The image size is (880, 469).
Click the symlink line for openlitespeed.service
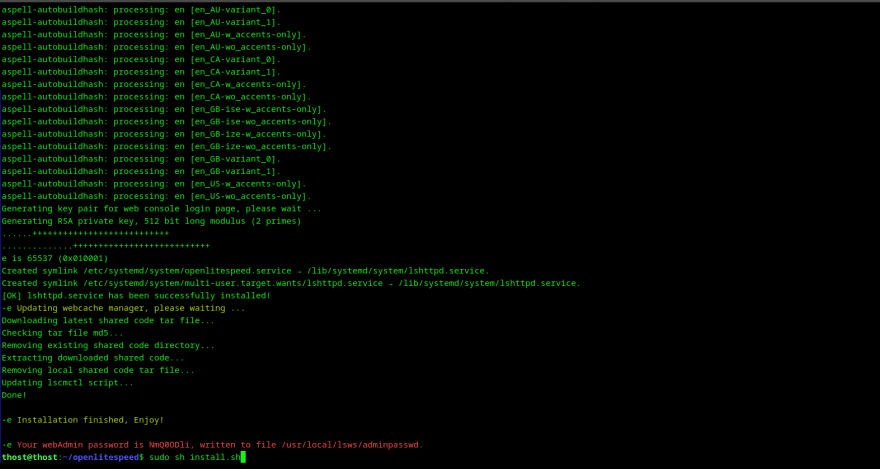(245, 270)
